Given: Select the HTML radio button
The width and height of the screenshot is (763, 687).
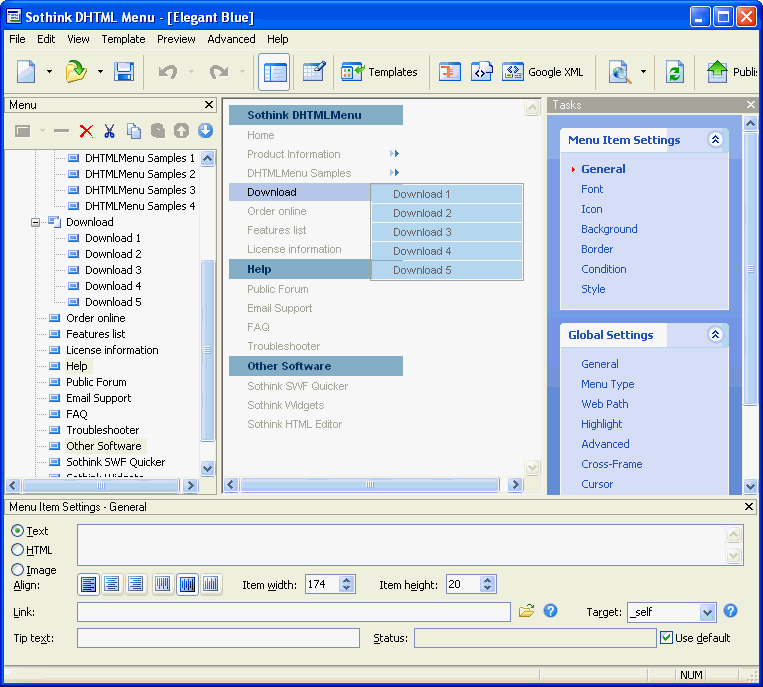Looking at the screenshot, I should click(x=18, y=550).
